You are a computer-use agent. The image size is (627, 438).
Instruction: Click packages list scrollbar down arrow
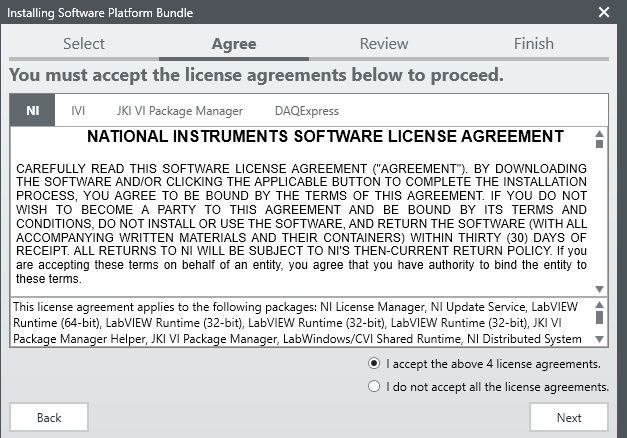[x=599, y=339]
